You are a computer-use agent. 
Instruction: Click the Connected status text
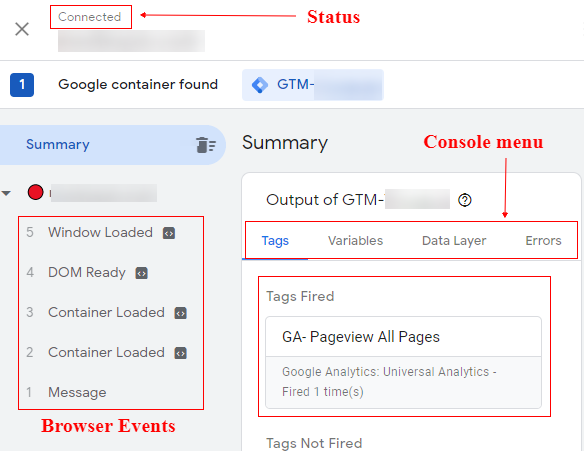90,17
